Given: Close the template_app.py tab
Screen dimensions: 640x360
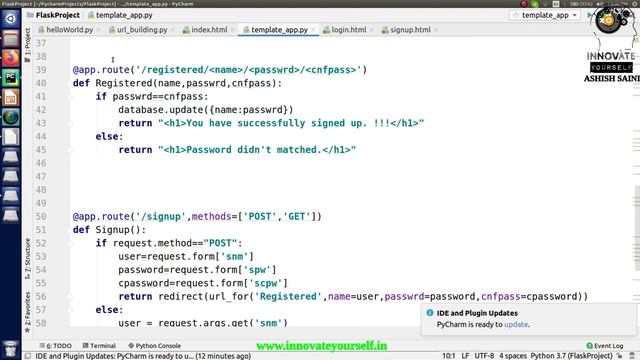Looking at the screenshot, I should [313, 30].
